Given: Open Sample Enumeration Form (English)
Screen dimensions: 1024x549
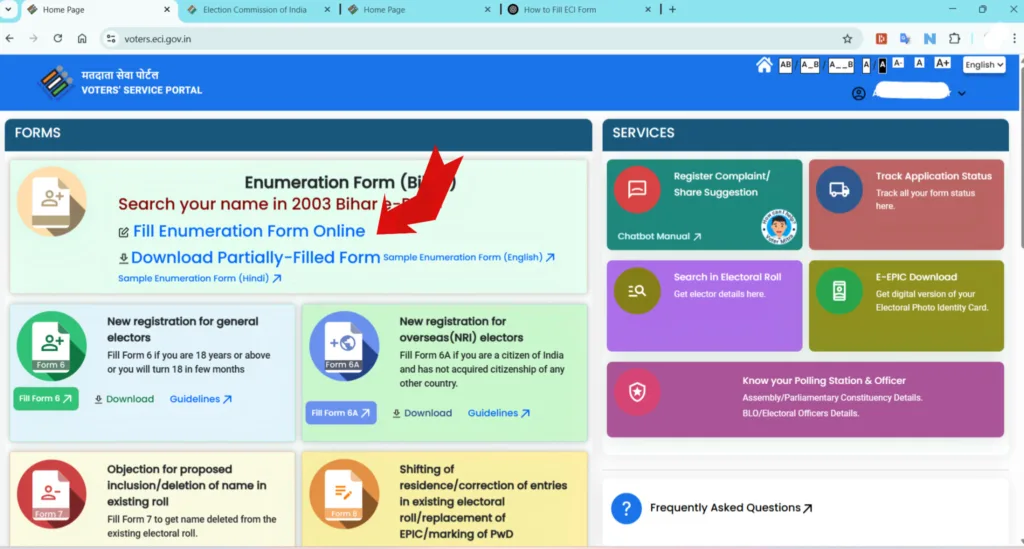Looking at the screenshot, I should click(x=468, y=257).
